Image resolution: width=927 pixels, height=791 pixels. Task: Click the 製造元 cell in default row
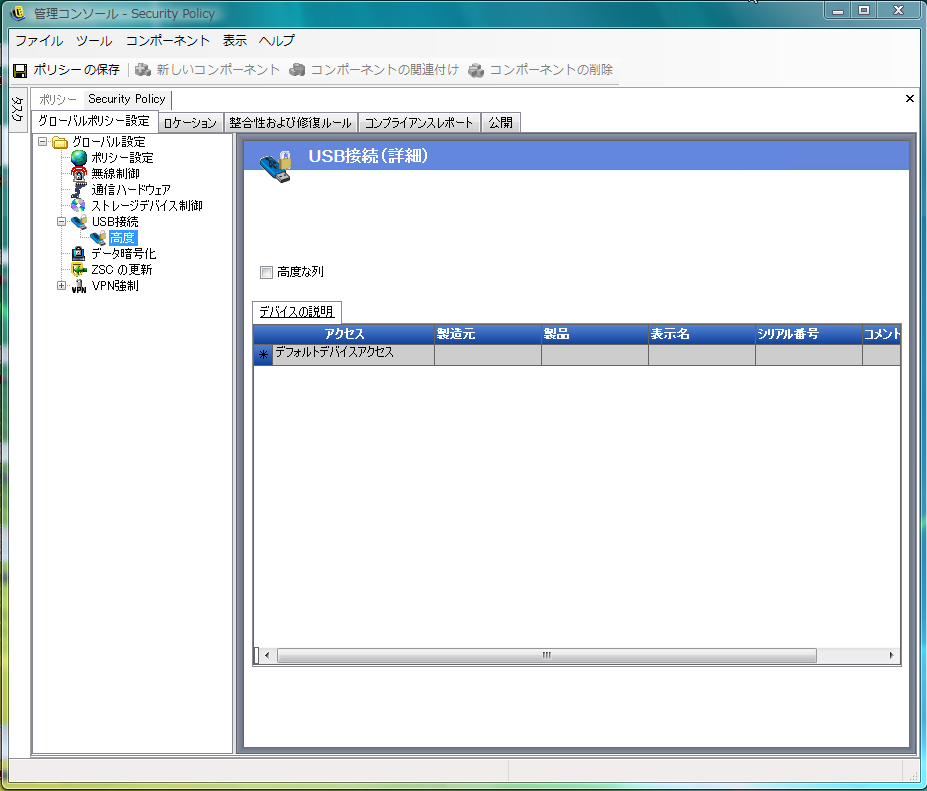click(488, 355)
